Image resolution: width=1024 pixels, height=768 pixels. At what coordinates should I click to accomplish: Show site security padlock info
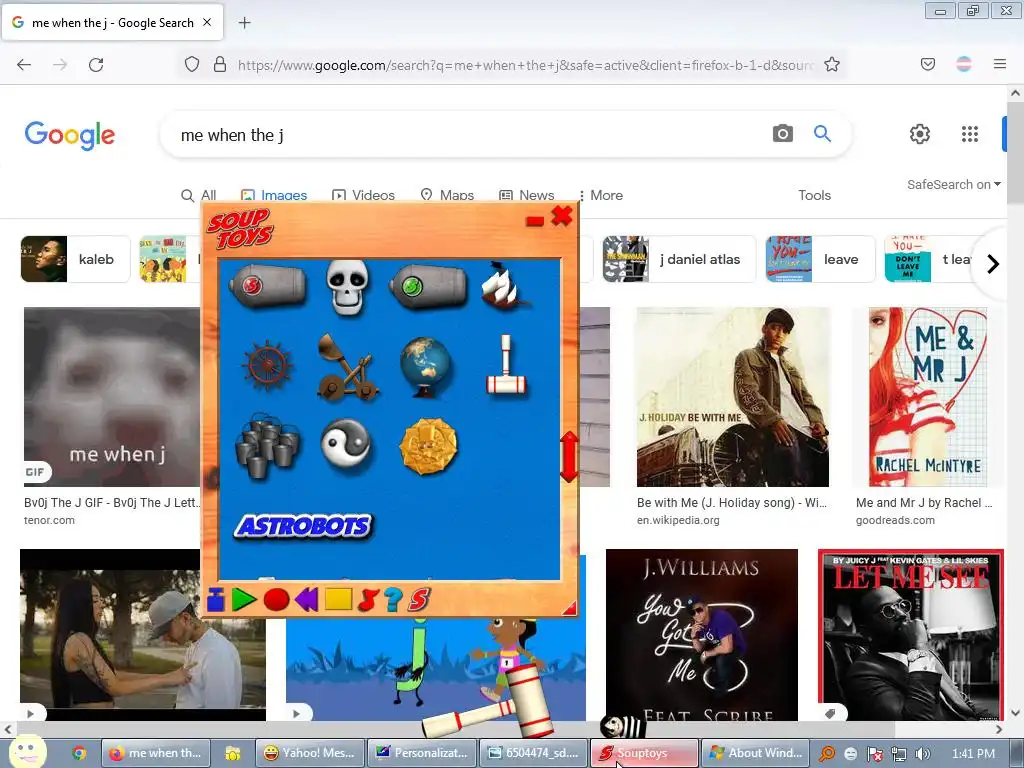[x=220, y=65]
